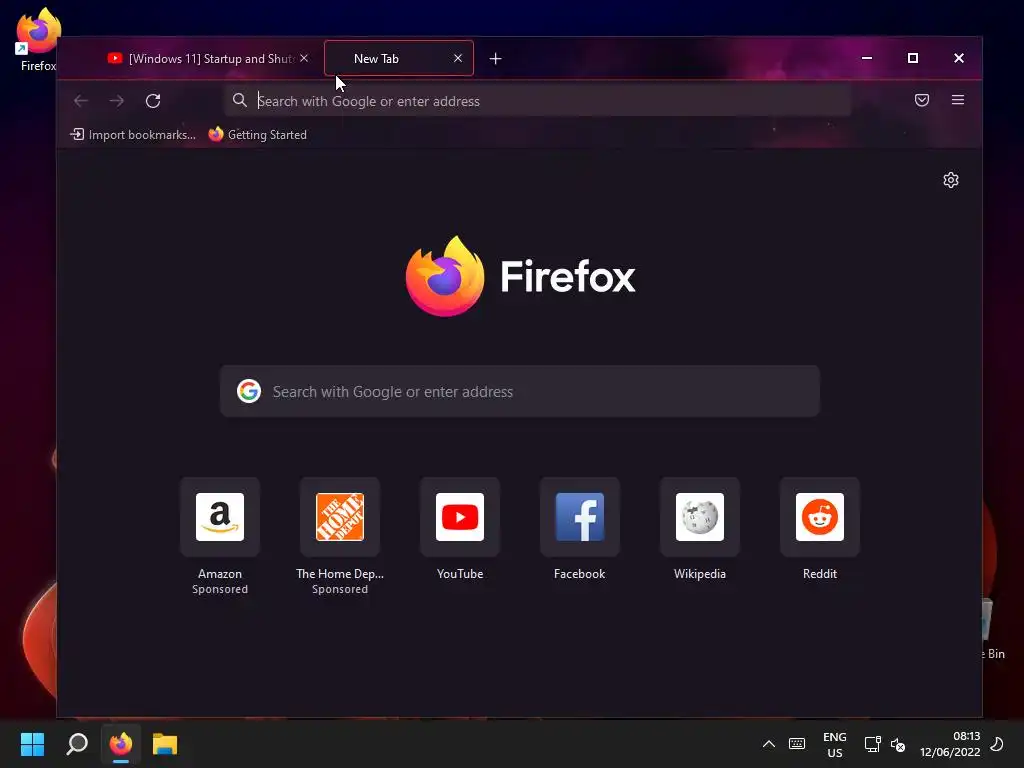This screenshot has height=768, width=1024.
Task: Open Save to Pocket icon
Action: tap(921, 100)
